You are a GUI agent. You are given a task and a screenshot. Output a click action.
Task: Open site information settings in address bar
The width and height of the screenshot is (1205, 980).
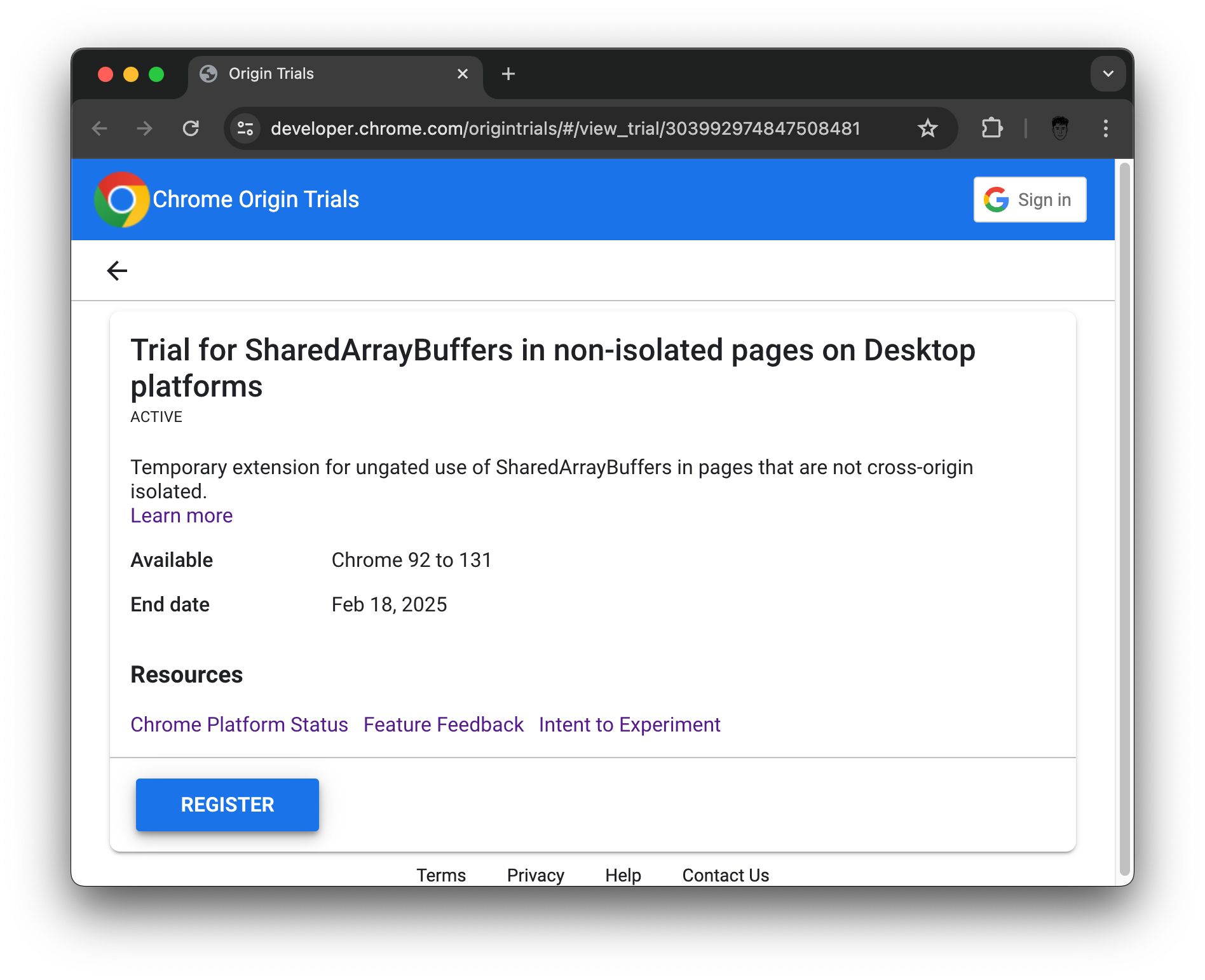[x=245, y=128]
